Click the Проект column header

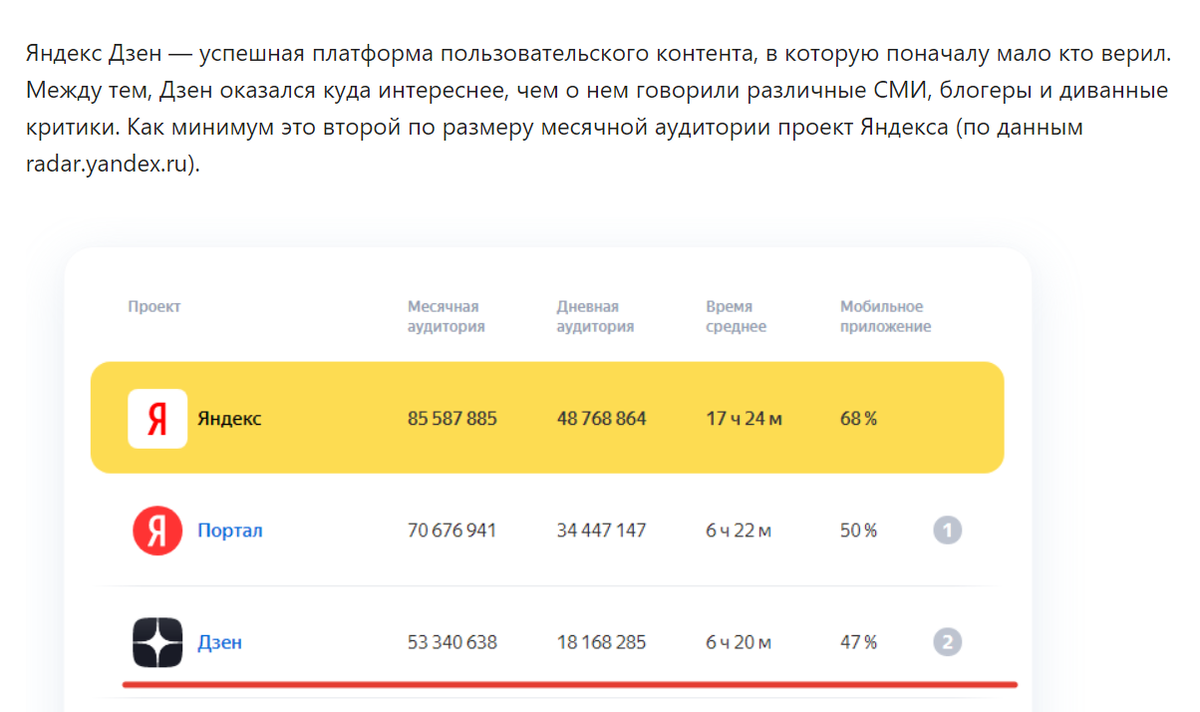(x=154, y=307)
